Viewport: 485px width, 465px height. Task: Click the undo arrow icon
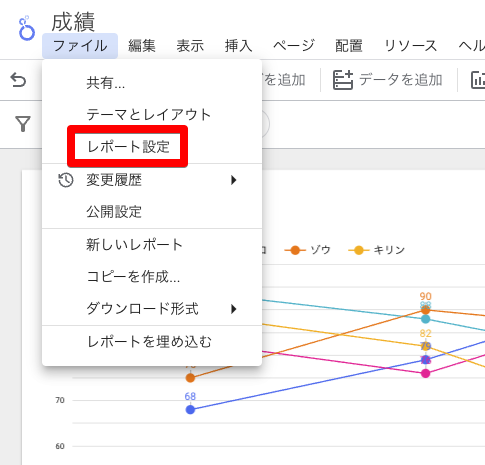18,80
